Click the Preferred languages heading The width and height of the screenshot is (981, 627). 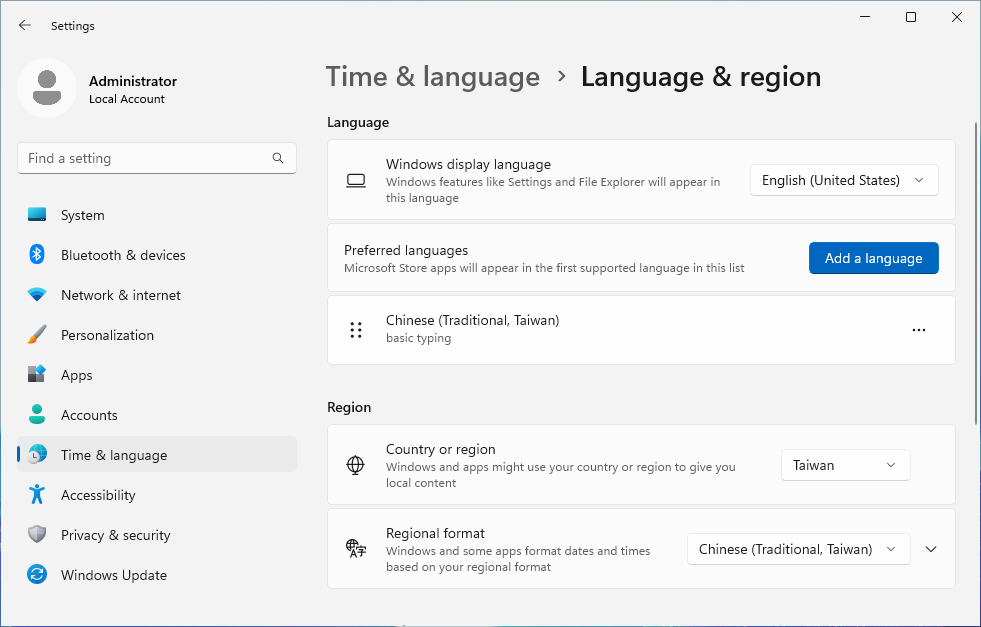406,250
